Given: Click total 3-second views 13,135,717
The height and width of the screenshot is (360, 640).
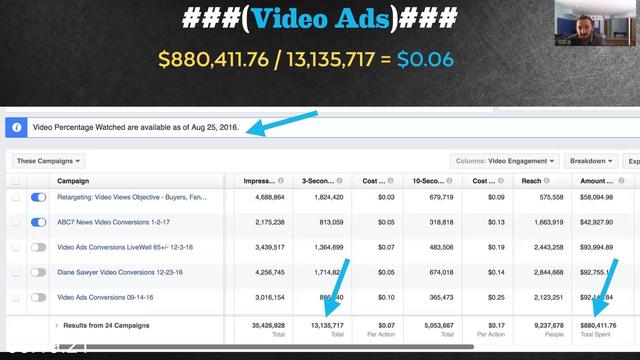Looking at the screenshot, I should click(327, 325).
